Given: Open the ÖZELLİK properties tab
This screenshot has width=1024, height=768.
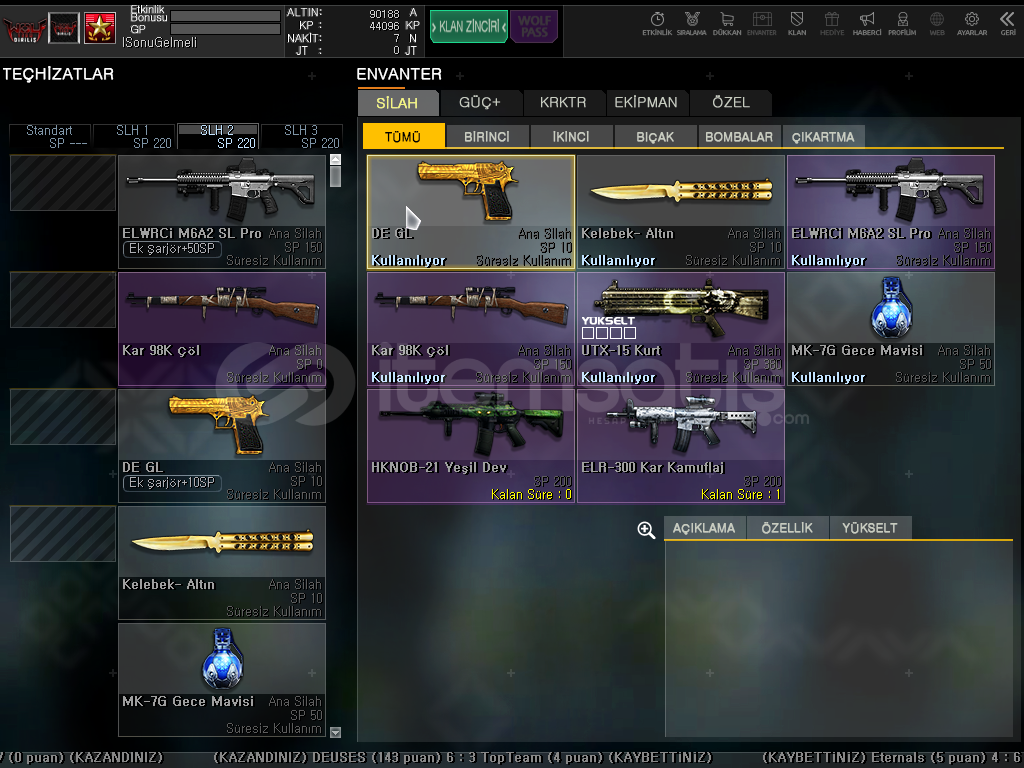Looking at the screenshot, I should [x=787, y=528].
